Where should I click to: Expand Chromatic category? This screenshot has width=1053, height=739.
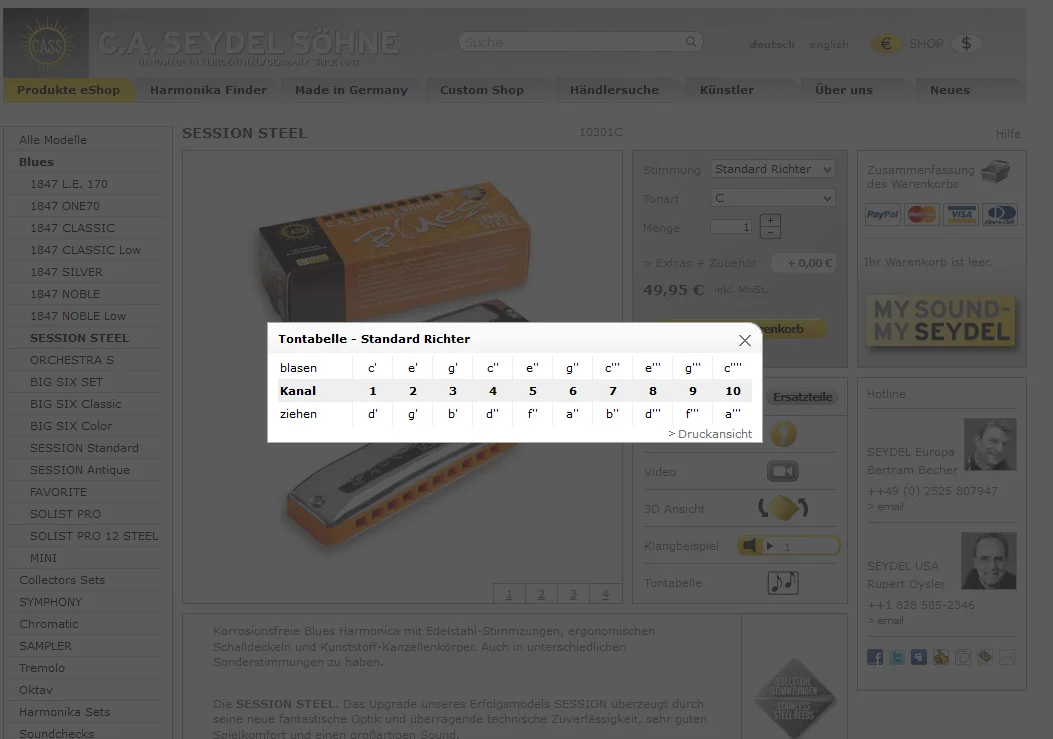pos(48,624)
